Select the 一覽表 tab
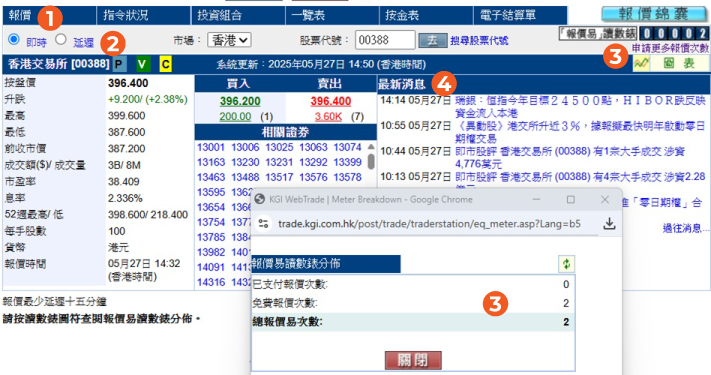711x375 pixels. [332, 15]
